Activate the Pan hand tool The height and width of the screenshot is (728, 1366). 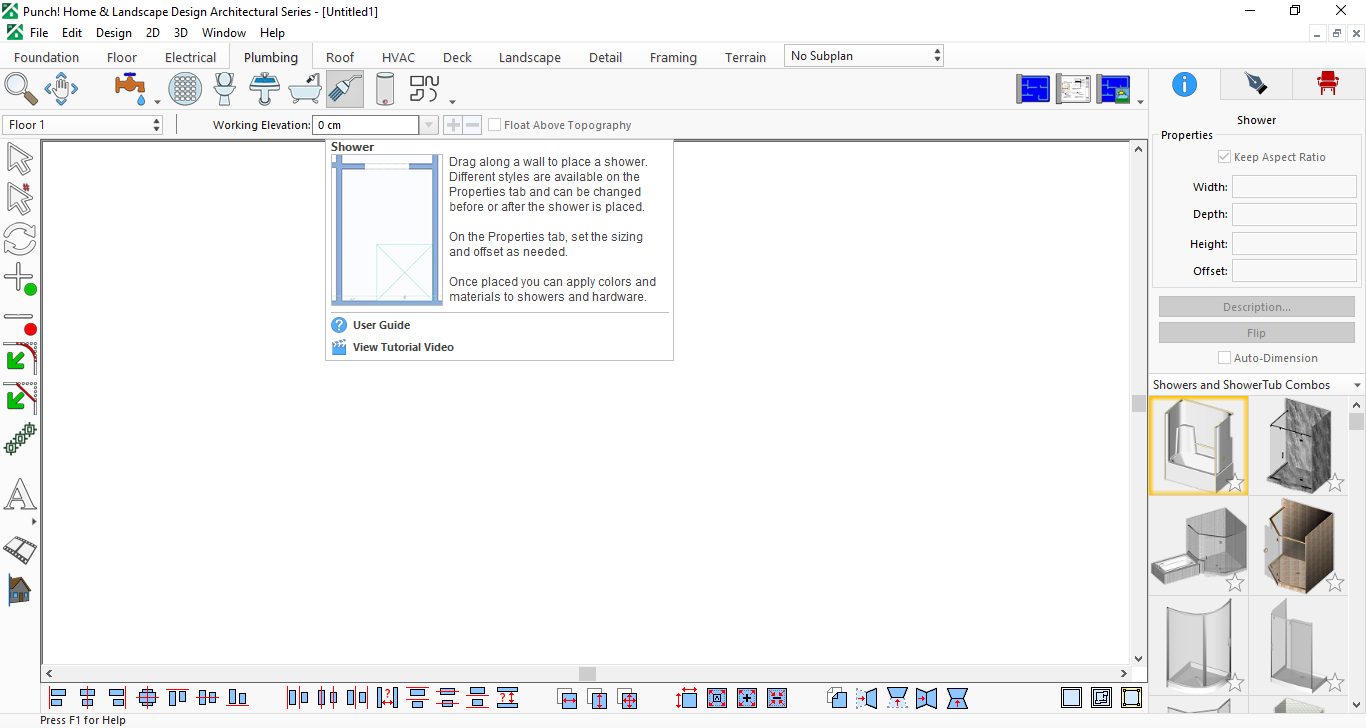tap(61, 89)
